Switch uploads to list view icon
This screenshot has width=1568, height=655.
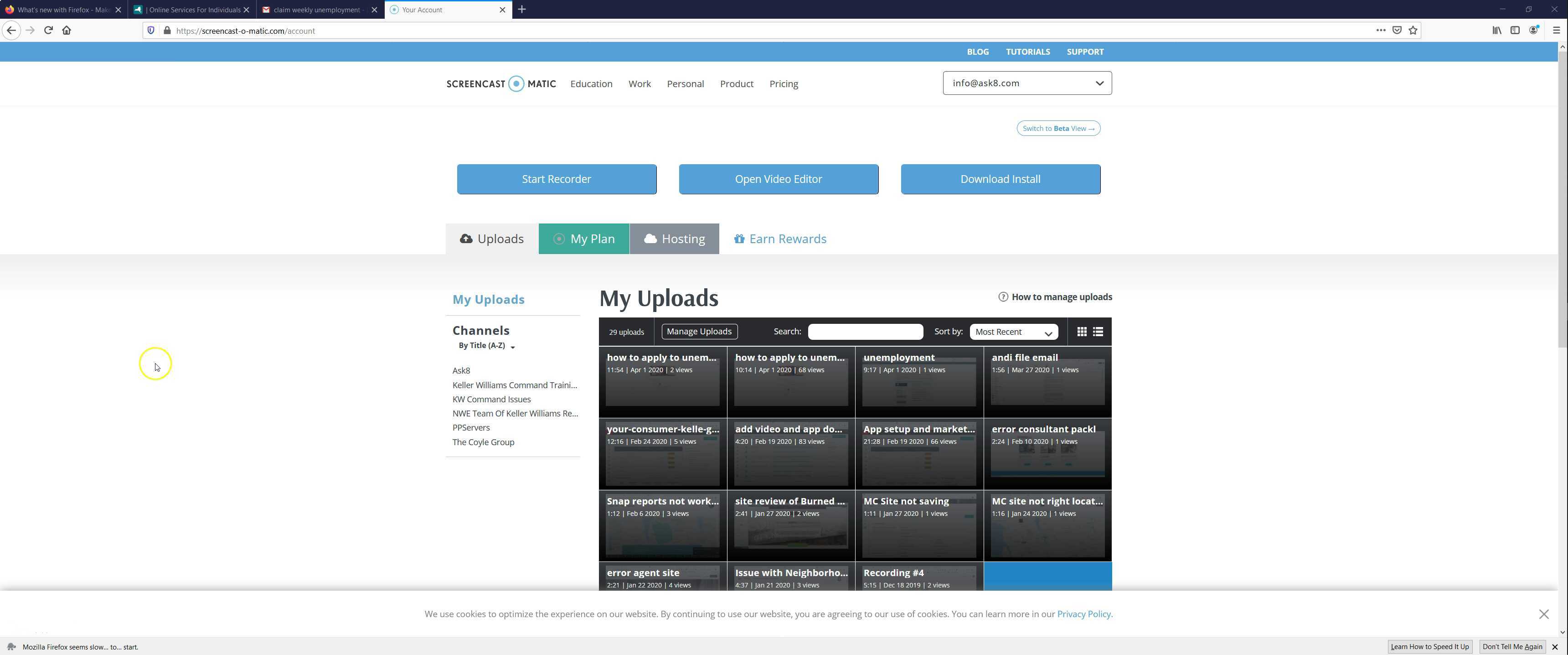click(x=1098, y=332)
